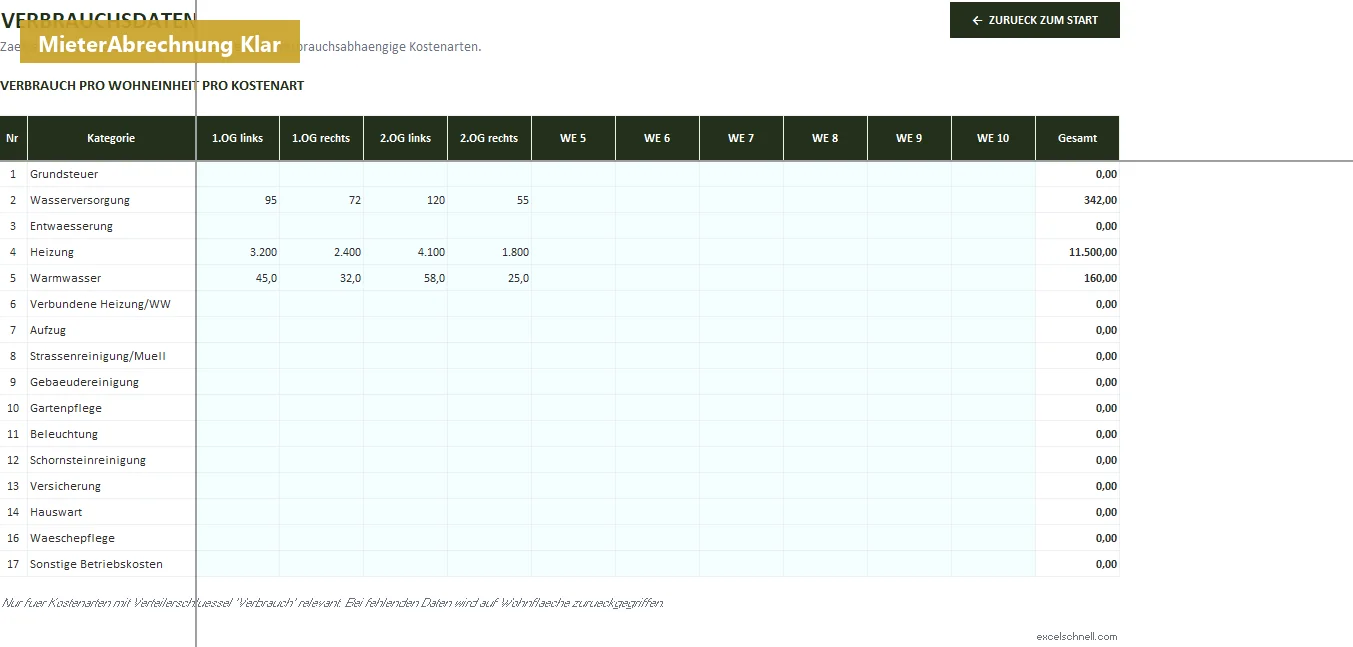Click the Wasserversorgung category label
The image size is (1353, 647).
[80, 200]
